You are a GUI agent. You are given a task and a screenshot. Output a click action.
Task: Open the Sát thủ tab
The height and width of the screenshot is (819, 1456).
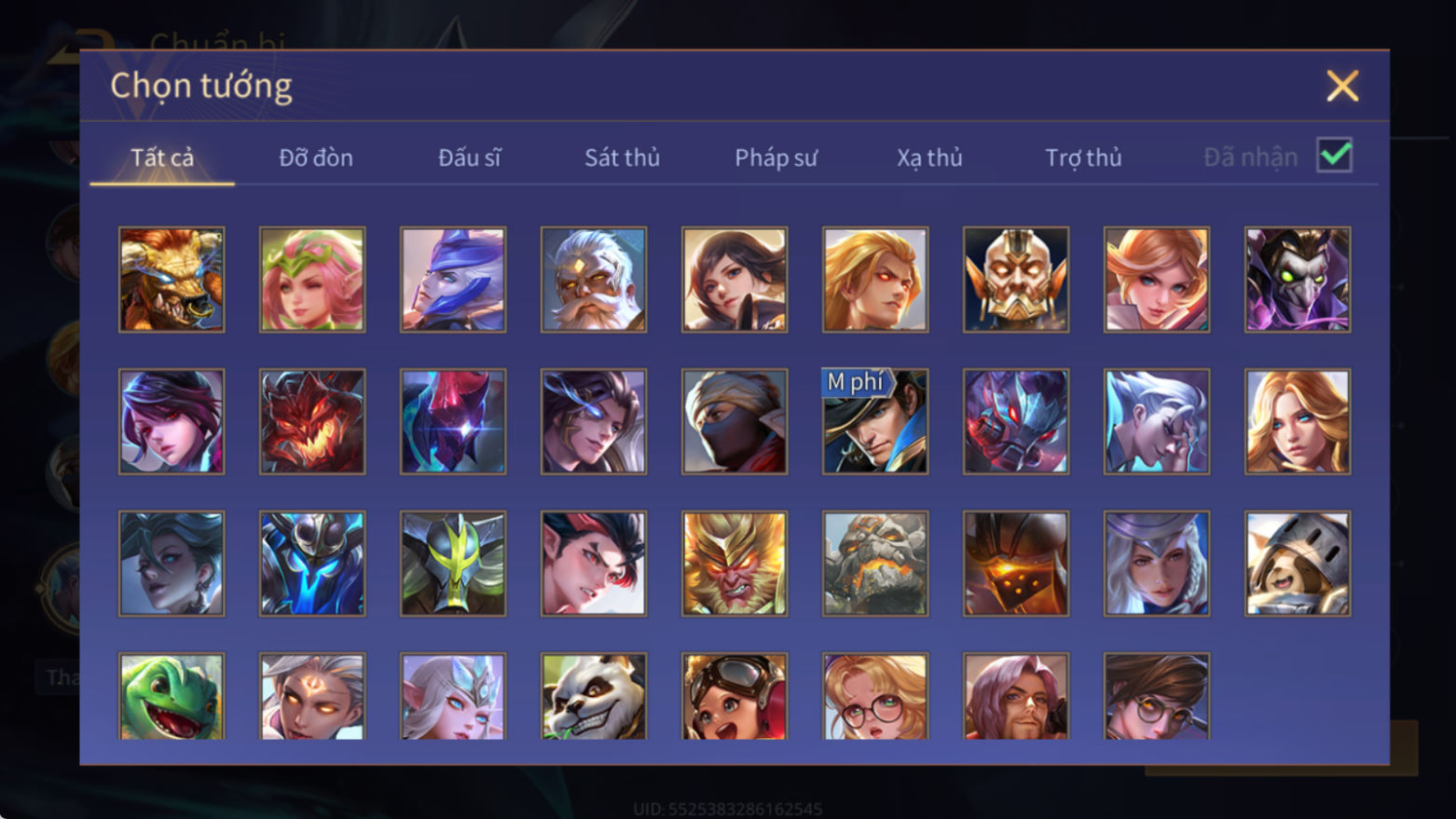[622, 157]
